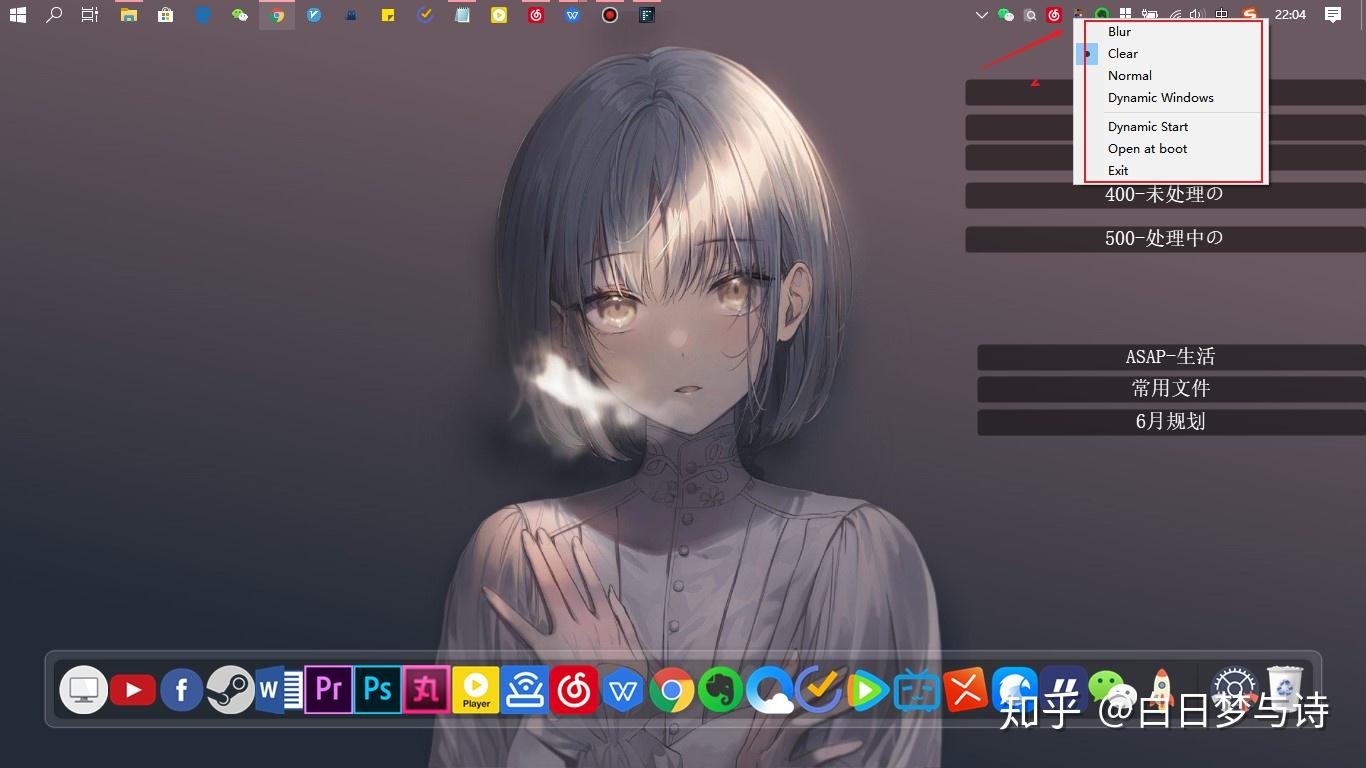Expand the hidden tray icons chevron
Screen dimensions: 1366x768
[x=981, y=15]
